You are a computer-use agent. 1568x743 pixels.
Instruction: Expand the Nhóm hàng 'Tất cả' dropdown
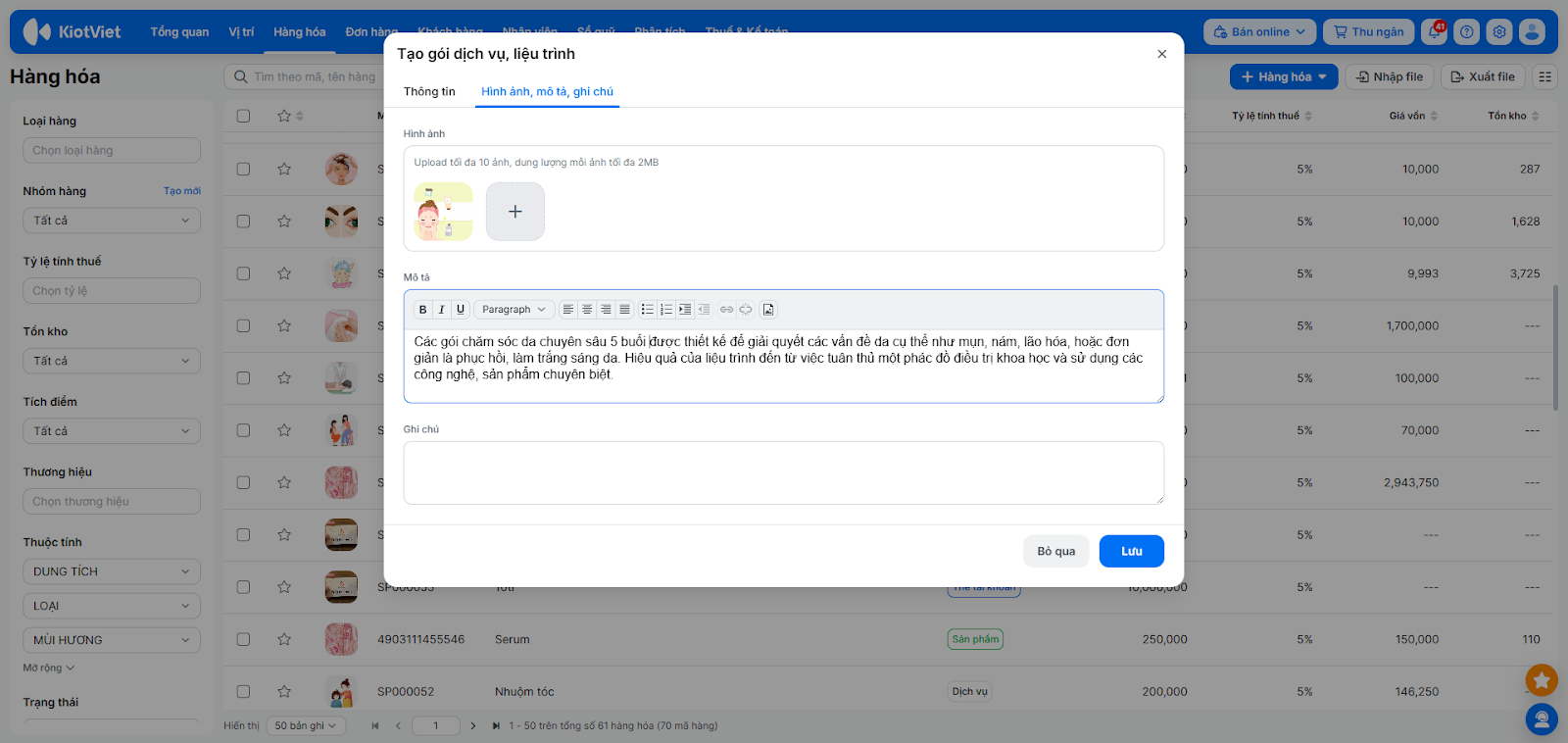(112, 221)
